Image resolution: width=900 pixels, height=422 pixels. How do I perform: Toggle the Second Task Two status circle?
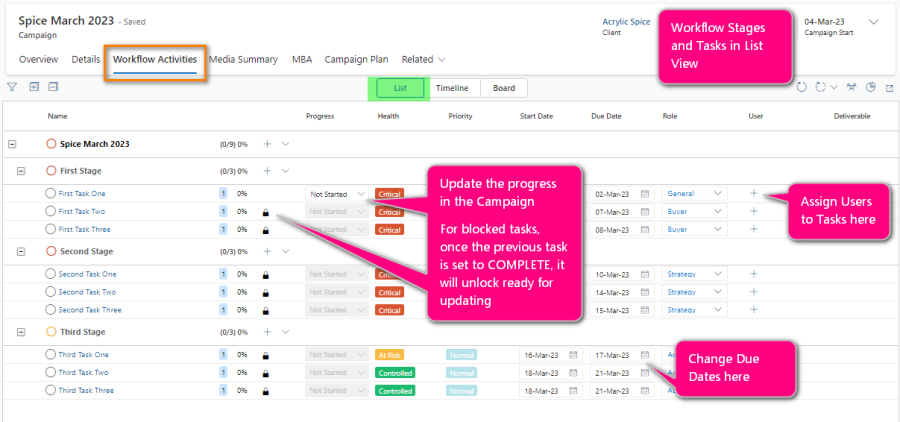(x=51, y=292)
